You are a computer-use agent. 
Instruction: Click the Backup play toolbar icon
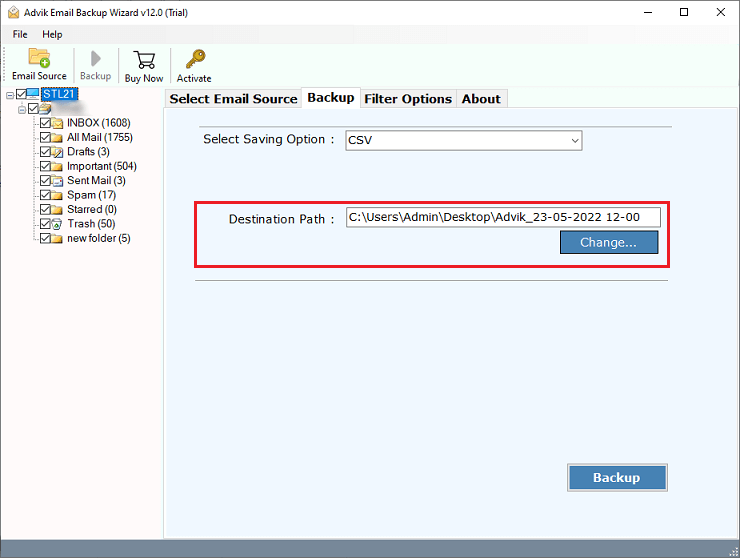click(x=95, y=59)
